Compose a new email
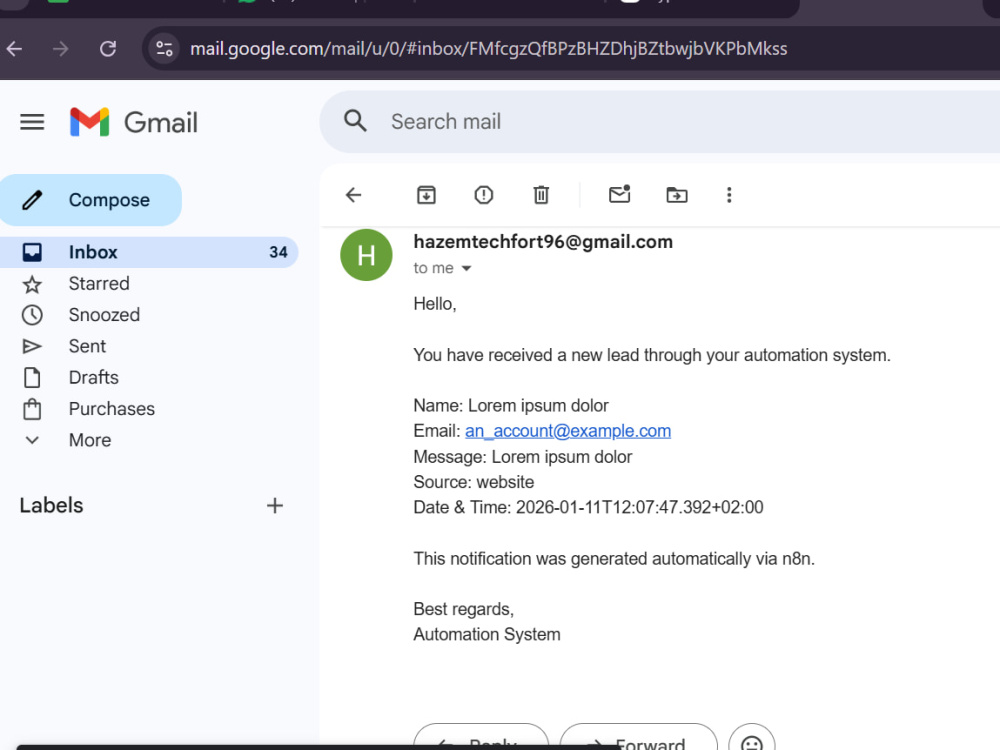 91,200
